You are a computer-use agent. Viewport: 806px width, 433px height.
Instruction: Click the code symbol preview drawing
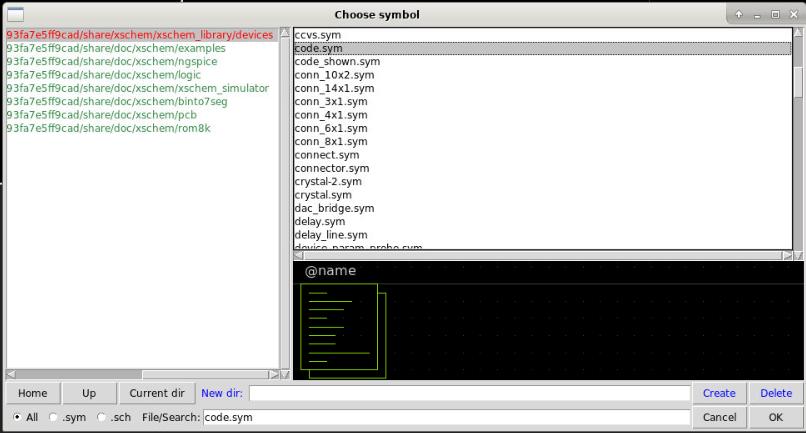(x=343, y=331)
